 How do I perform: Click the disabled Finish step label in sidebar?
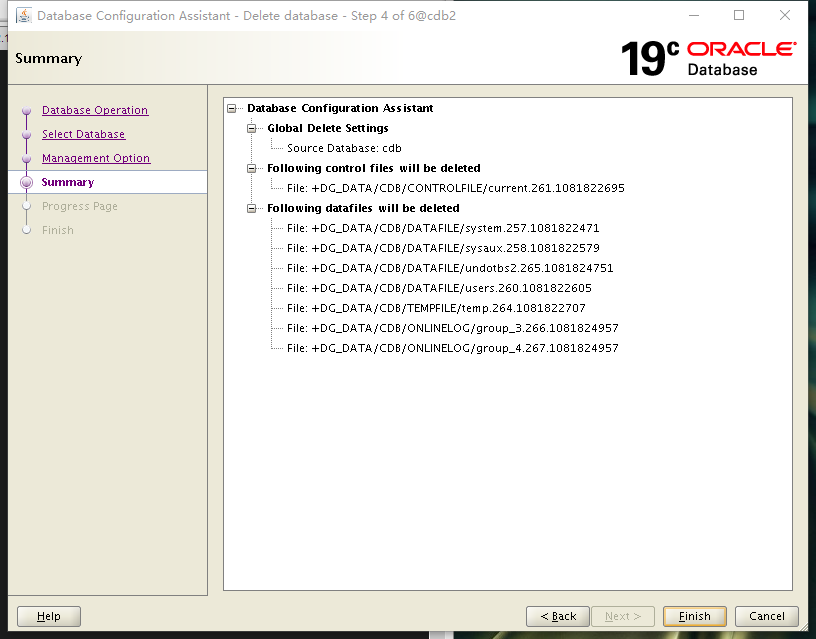click(58, 230)
